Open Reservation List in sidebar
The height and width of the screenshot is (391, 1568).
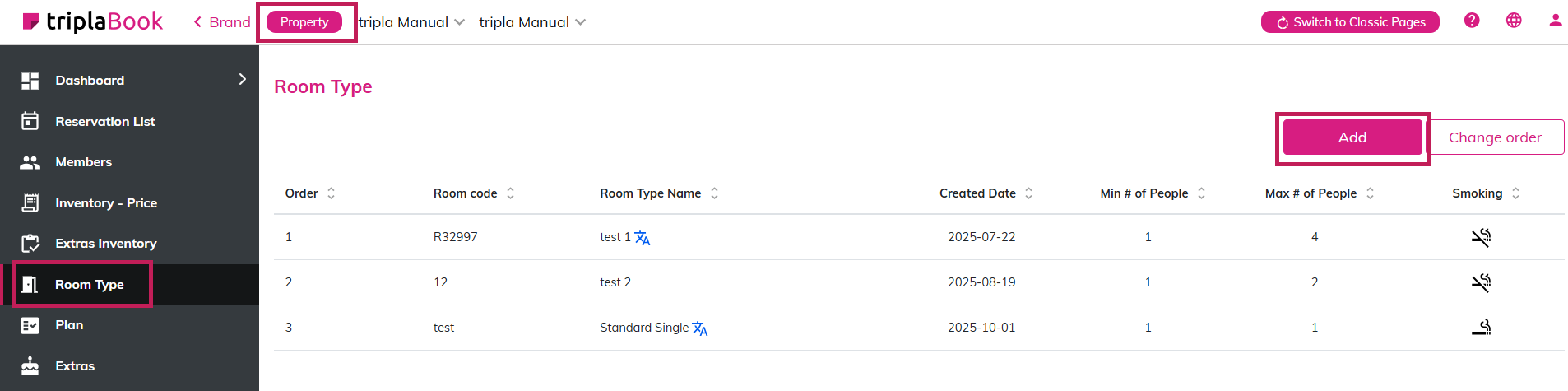104,121
